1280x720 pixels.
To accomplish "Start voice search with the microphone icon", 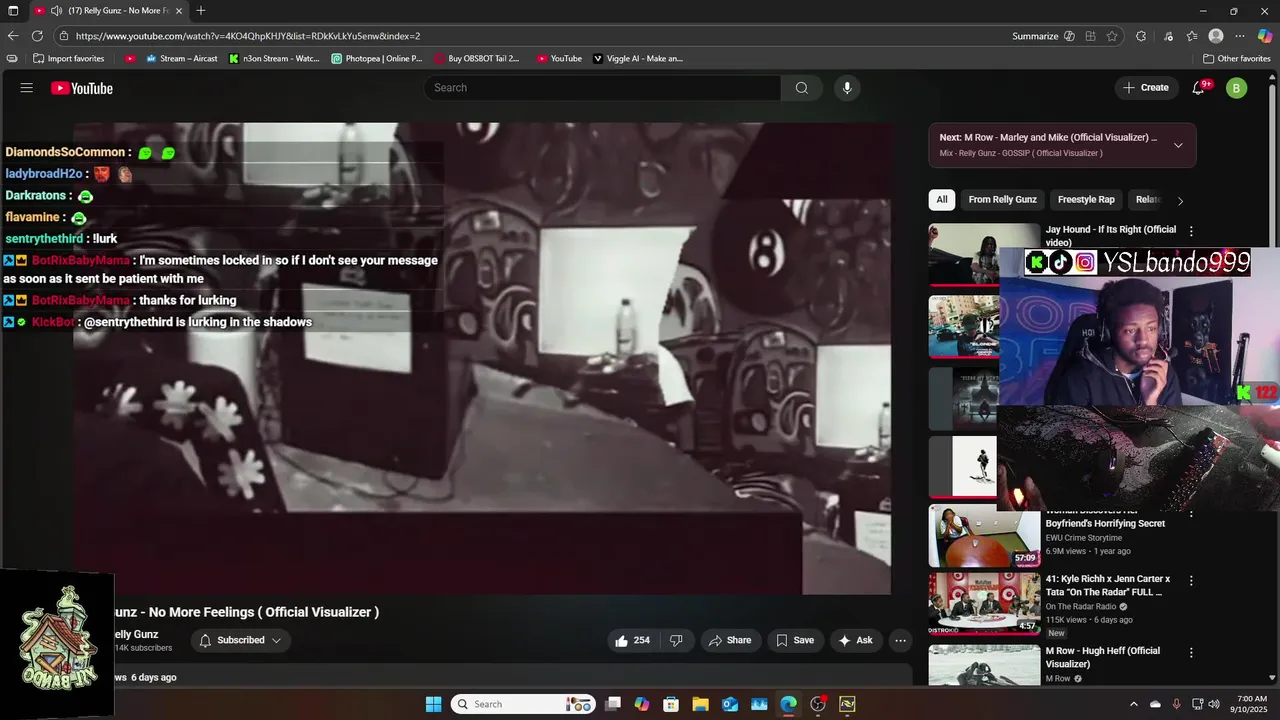I will 847,88.
